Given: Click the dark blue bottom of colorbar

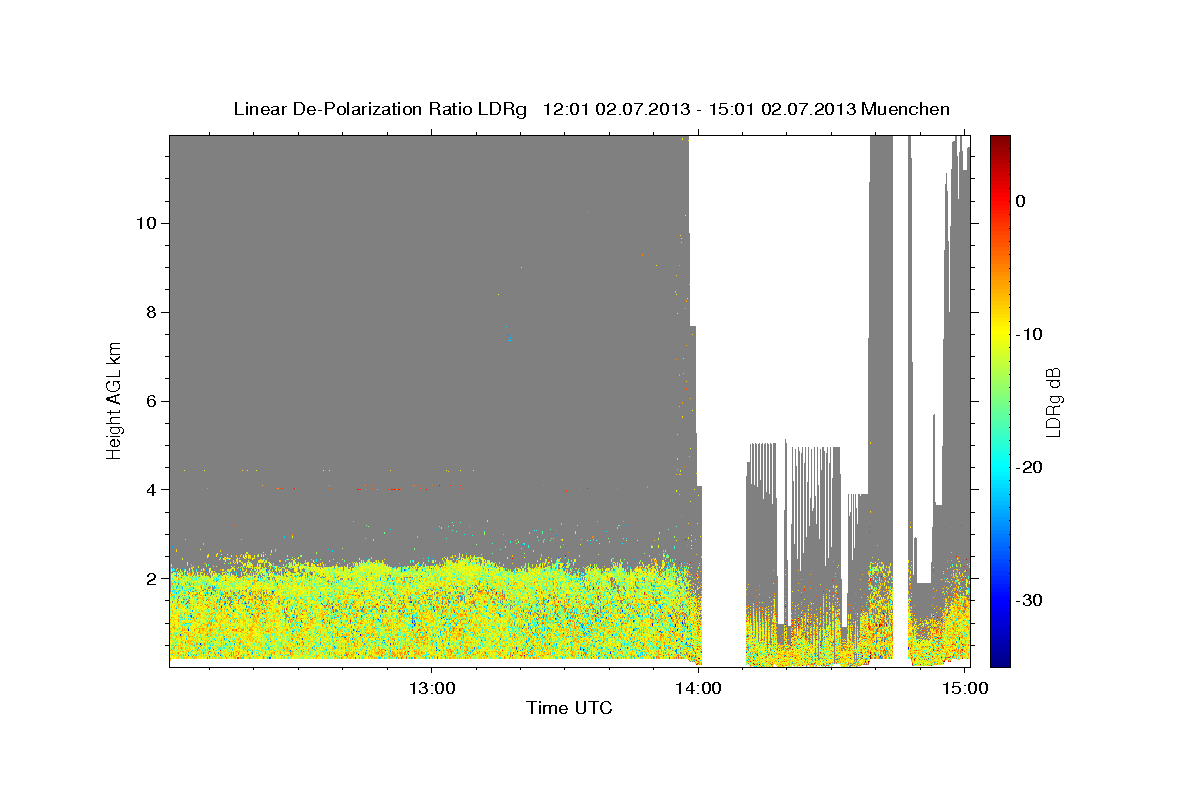Looking at the screenshot, I should 1000,658.
